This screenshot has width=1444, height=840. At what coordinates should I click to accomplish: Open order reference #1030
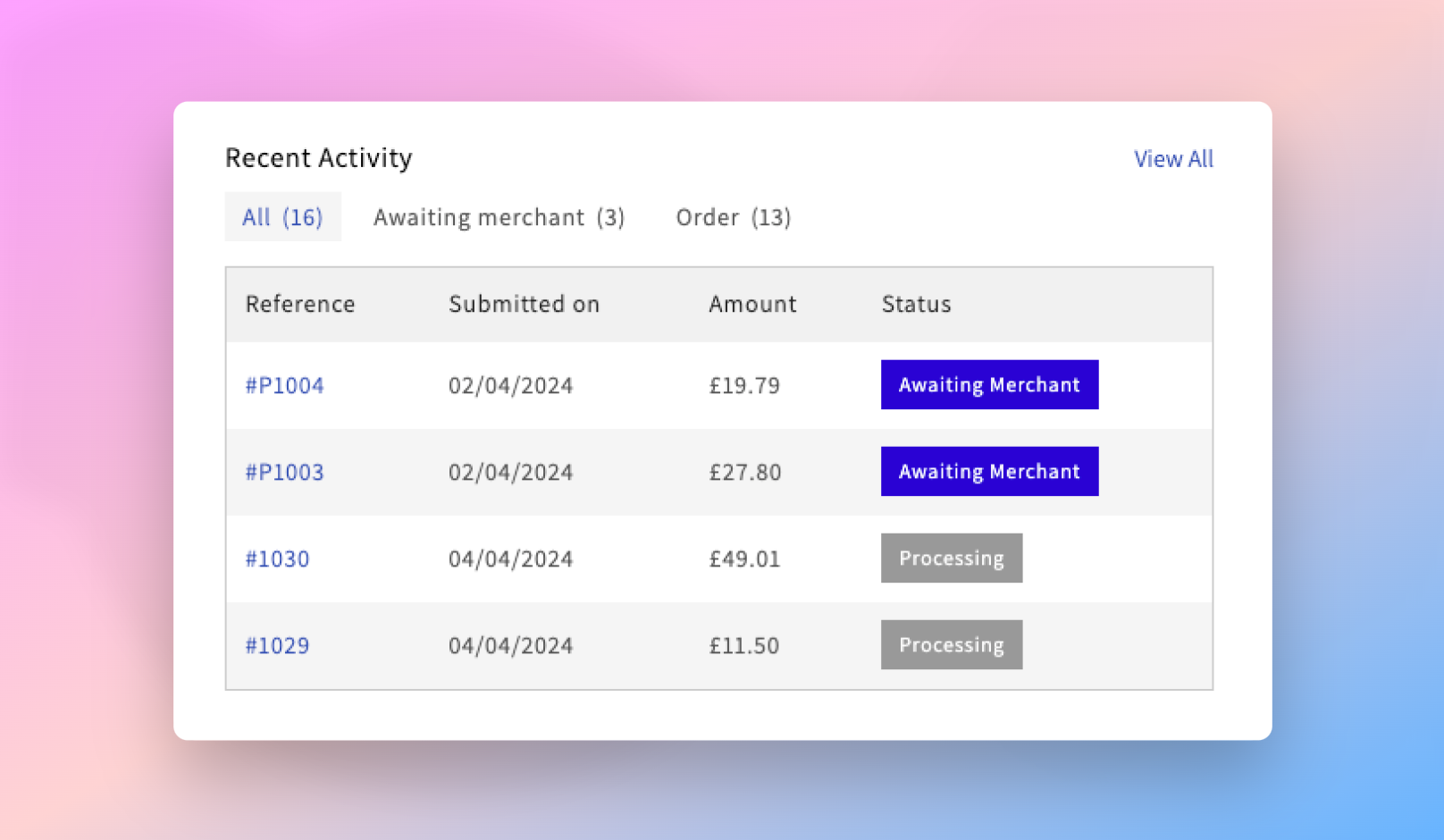point(277,559)
